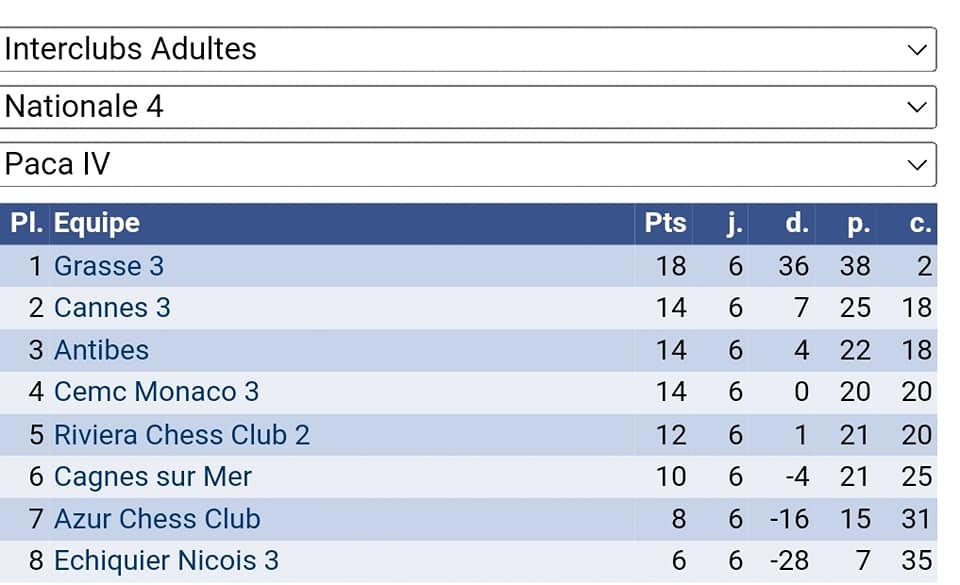Click the Riviera Chess Club 2 link
960x585 pixels.
(x=182, y=435)
